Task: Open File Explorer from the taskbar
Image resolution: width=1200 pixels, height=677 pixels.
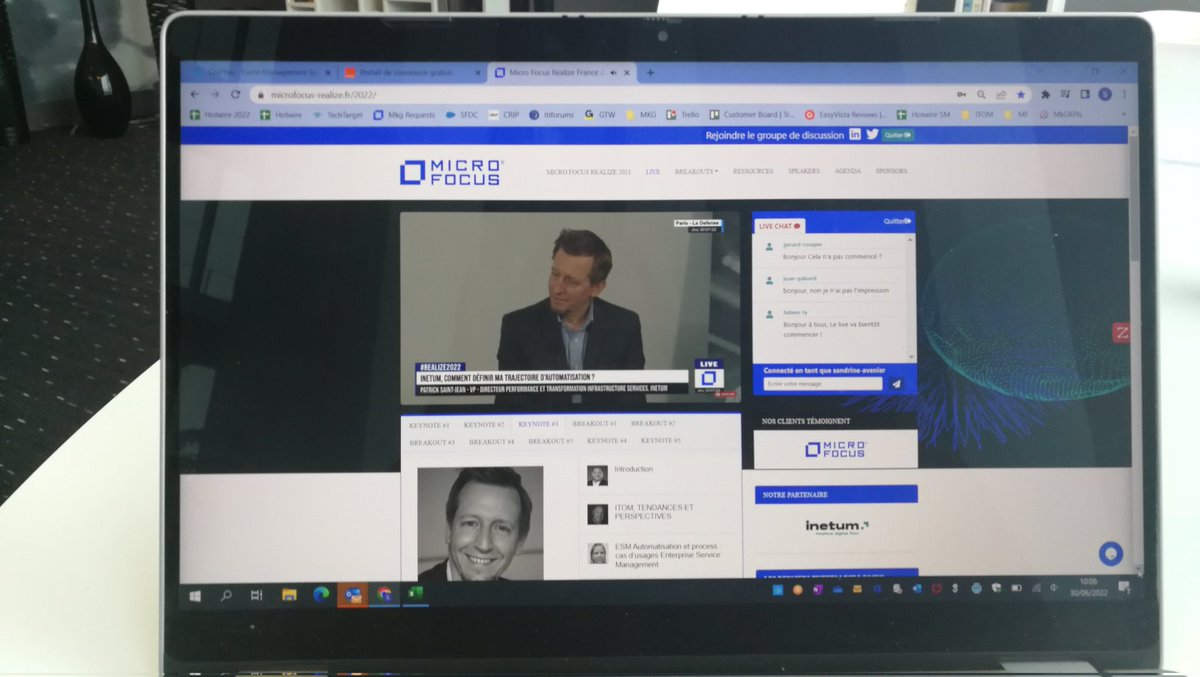Action: (x=289, y=595)
